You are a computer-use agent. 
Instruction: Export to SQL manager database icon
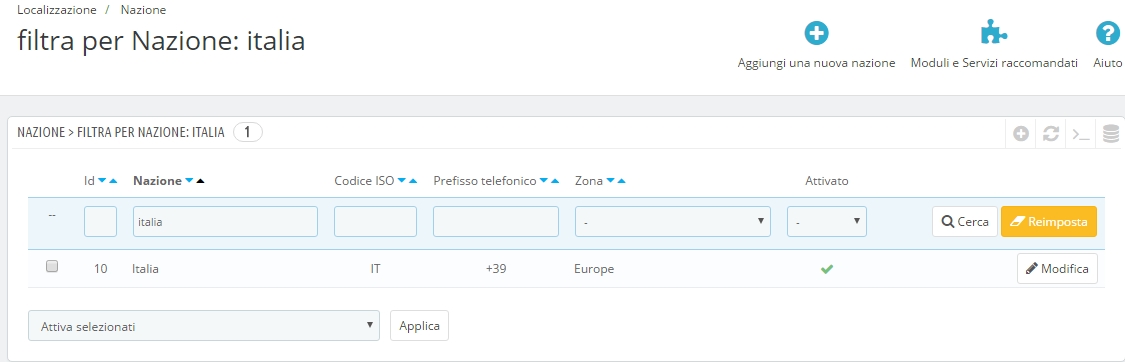coord(1111,133)
